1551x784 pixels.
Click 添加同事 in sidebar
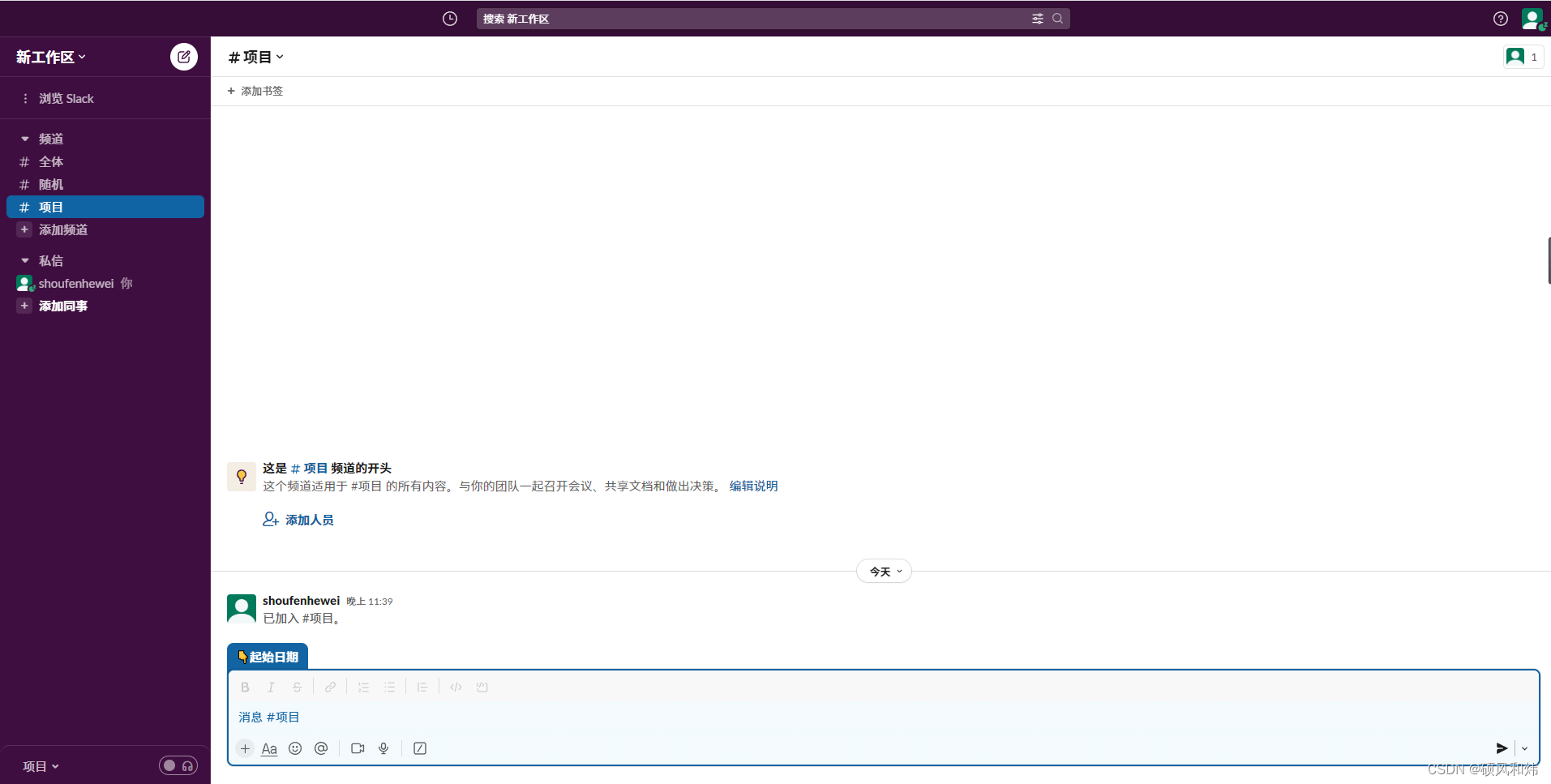coord(63,306)
